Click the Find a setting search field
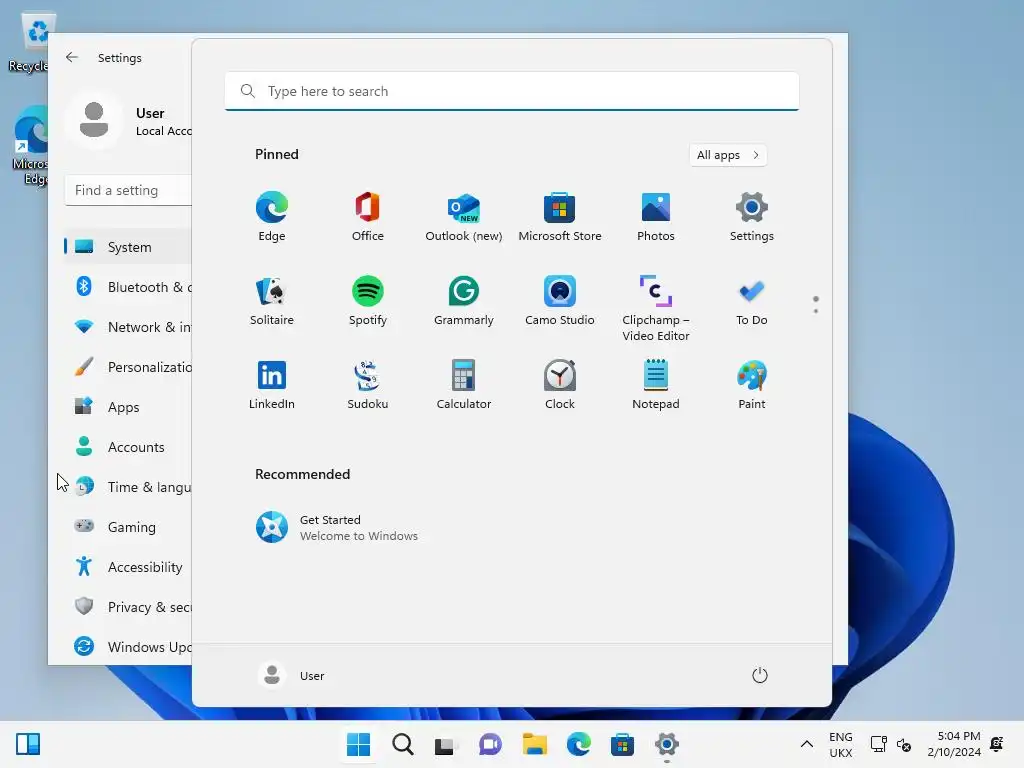This screenshot has width=1024, height=768. (129, 190)
